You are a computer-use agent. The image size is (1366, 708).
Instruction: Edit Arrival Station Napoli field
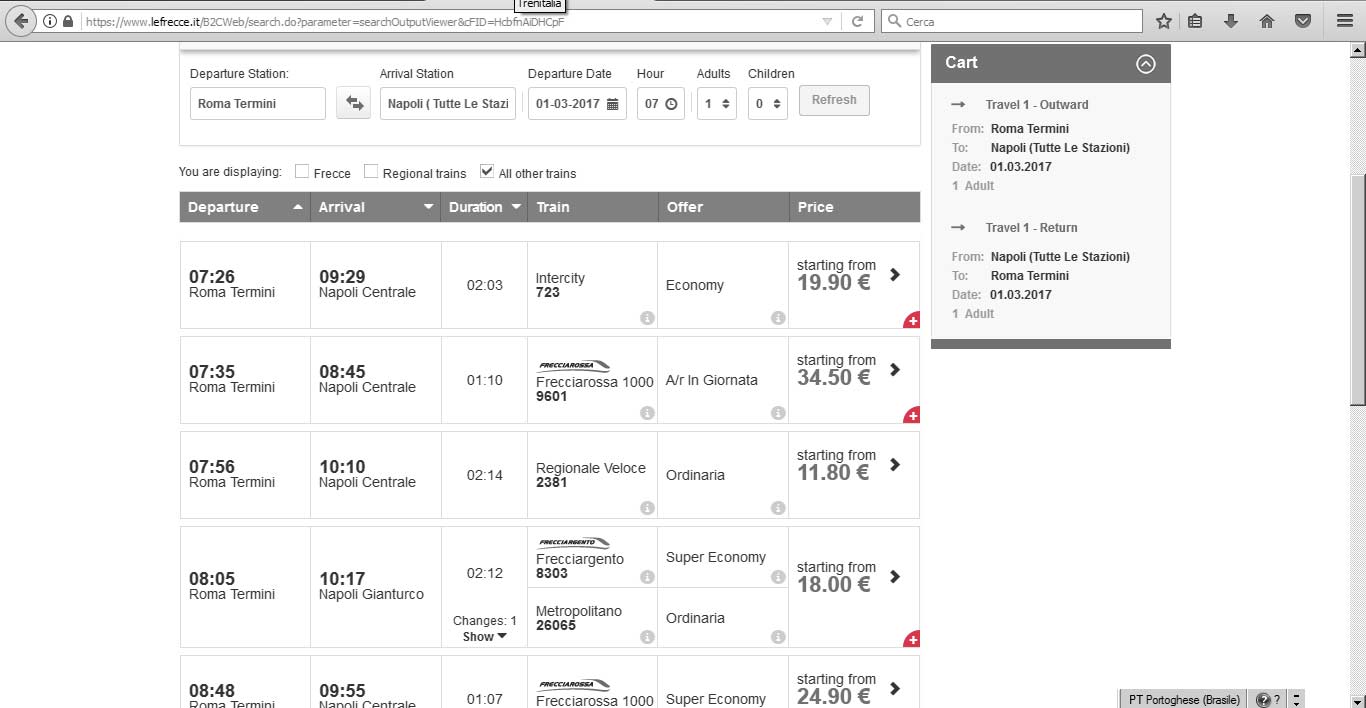tap(447, 104)
